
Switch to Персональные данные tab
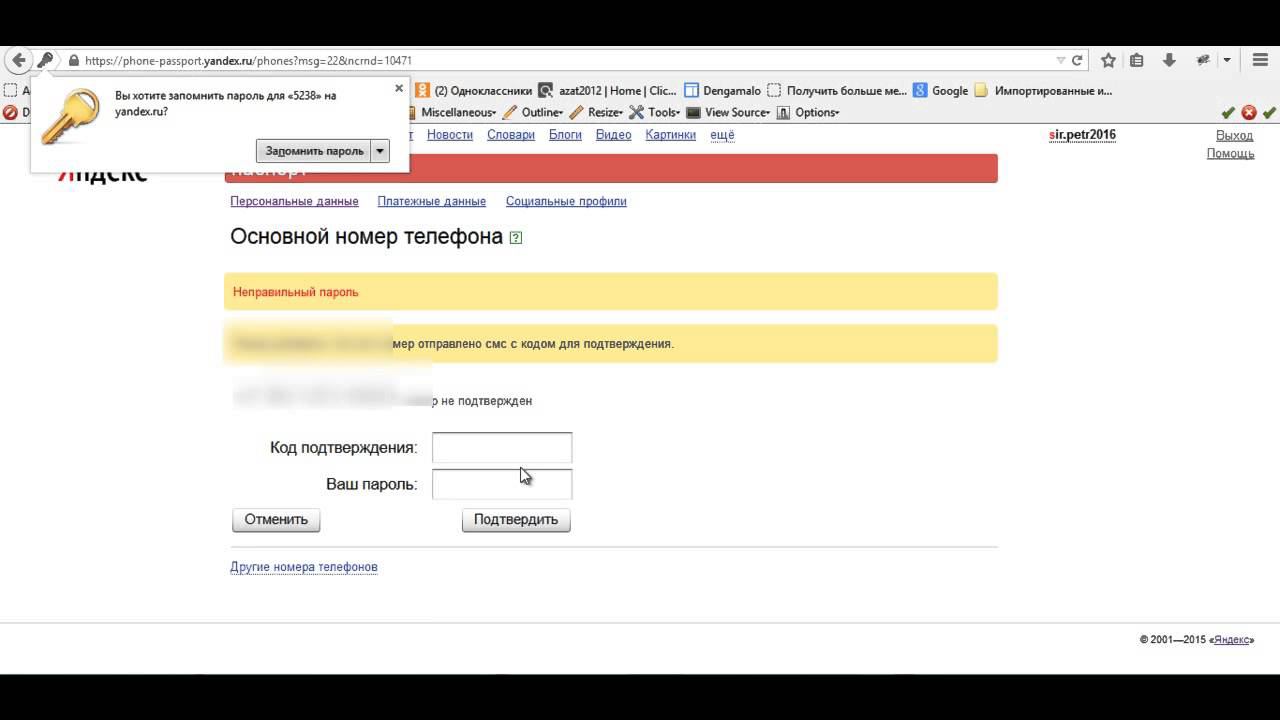point(294,201)
